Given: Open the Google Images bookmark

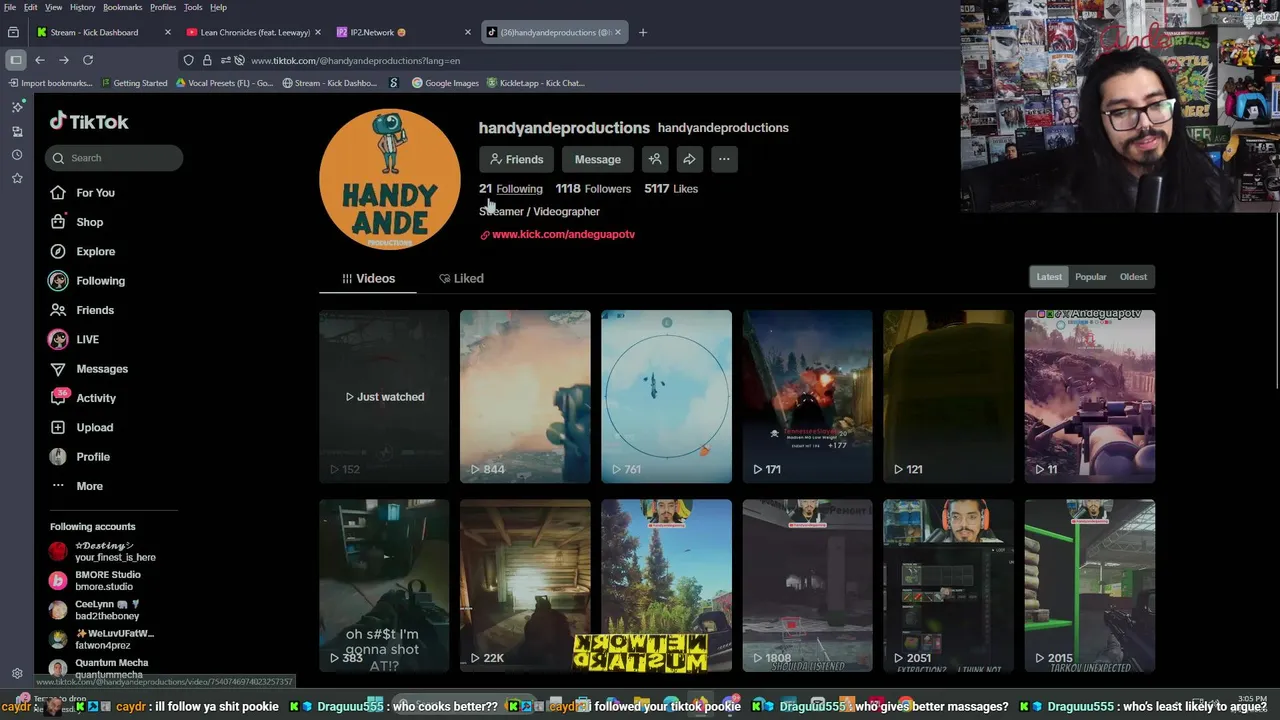Looking at the screenshot, I should (445, 83).
